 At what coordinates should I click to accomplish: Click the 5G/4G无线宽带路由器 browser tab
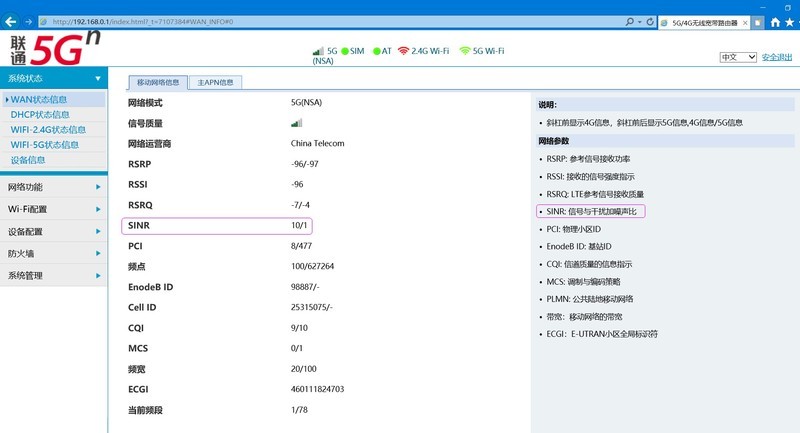click(x=704, y=22)
